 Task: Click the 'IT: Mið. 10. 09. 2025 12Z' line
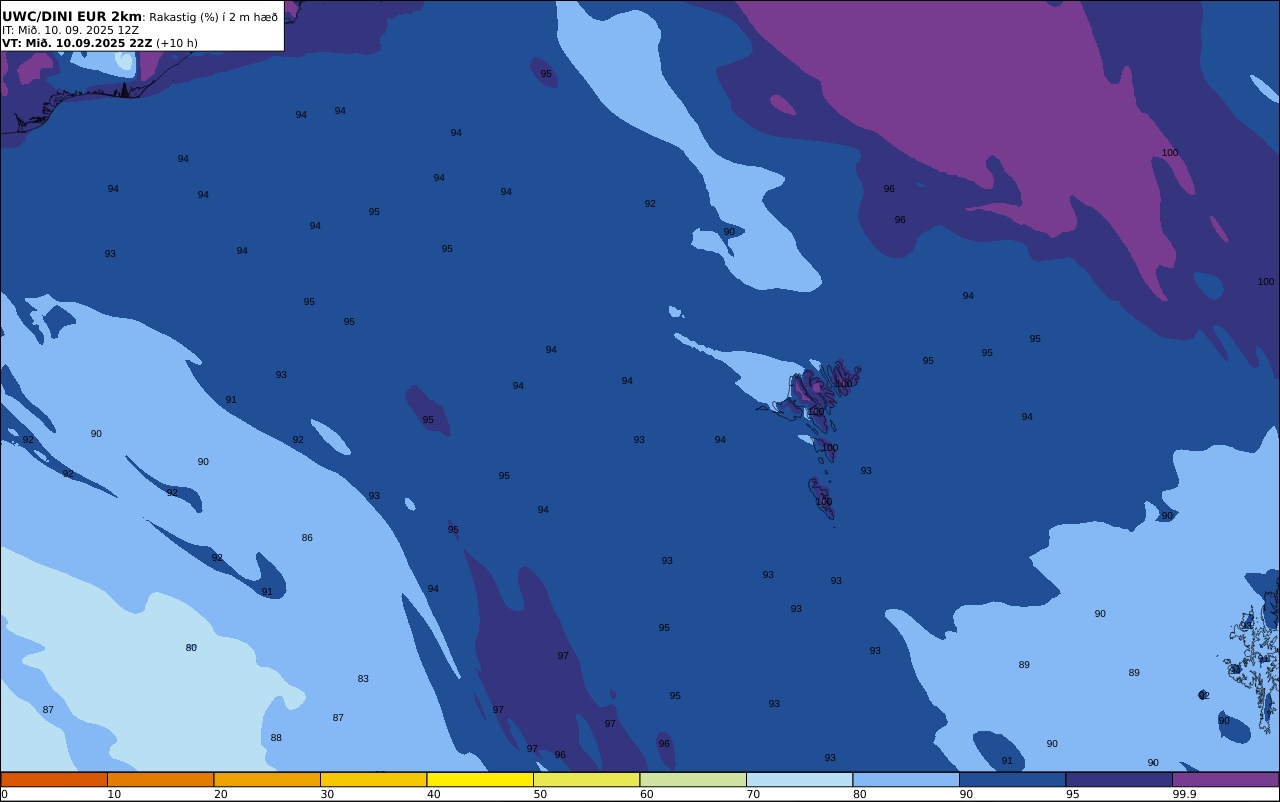[70, 30]
